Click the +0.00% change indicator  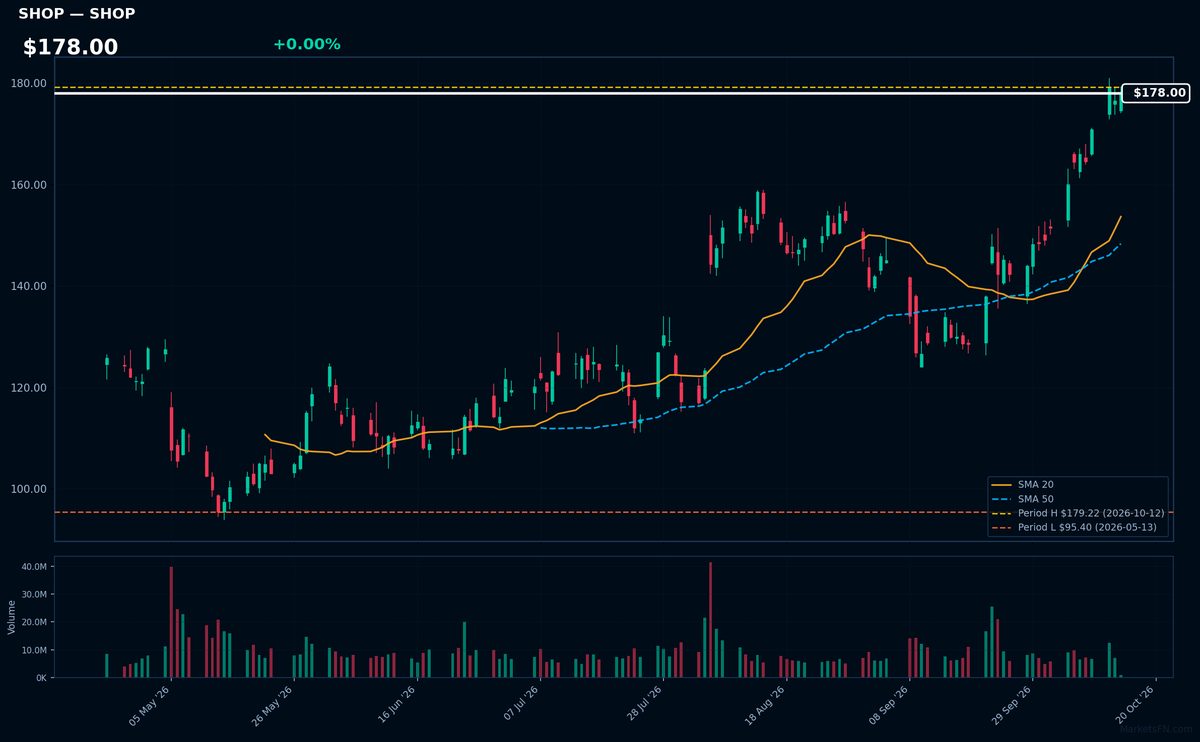click(x=306, y=44)
